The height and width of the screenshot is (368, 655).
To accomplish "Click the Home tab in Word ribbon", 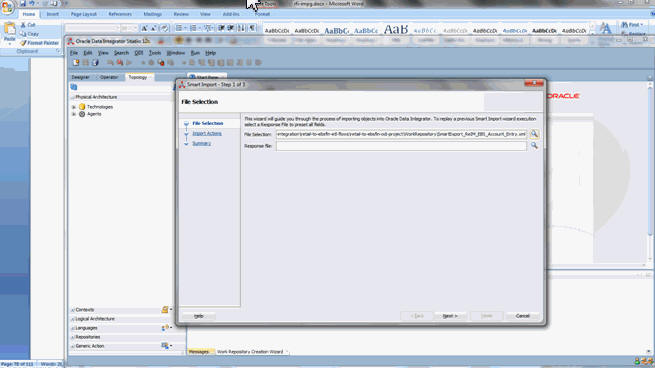I will click(29, 14).
